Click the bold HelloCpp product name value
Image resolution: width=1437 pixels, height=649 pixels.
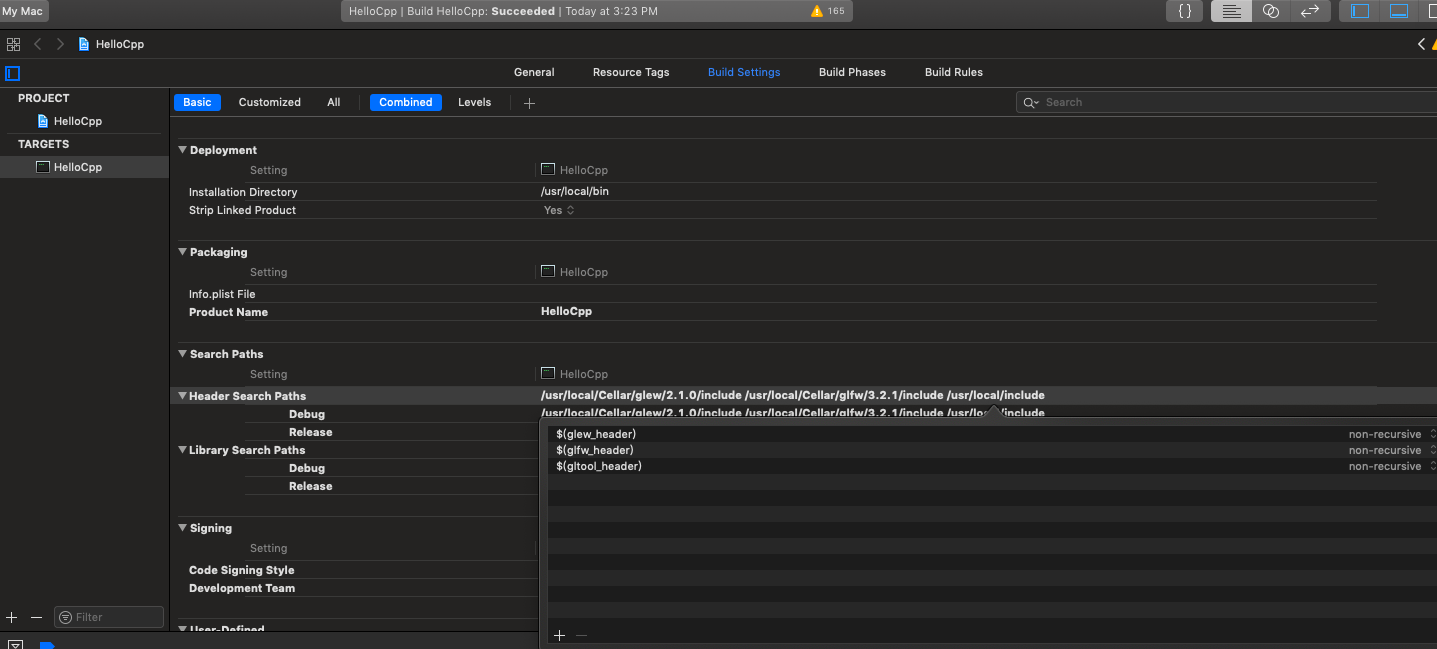point(566,312)
